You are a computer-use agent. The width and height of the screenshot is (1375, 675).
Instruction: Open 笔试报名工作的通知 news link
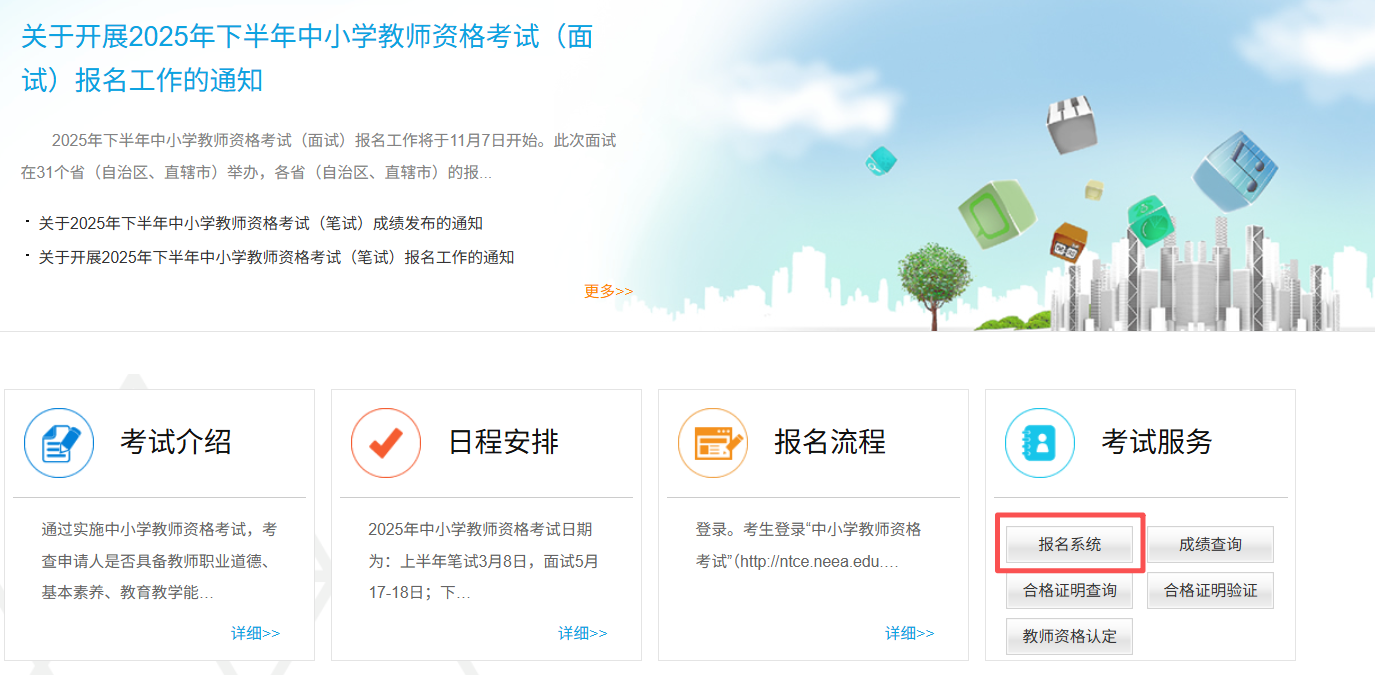coord(276,257)
